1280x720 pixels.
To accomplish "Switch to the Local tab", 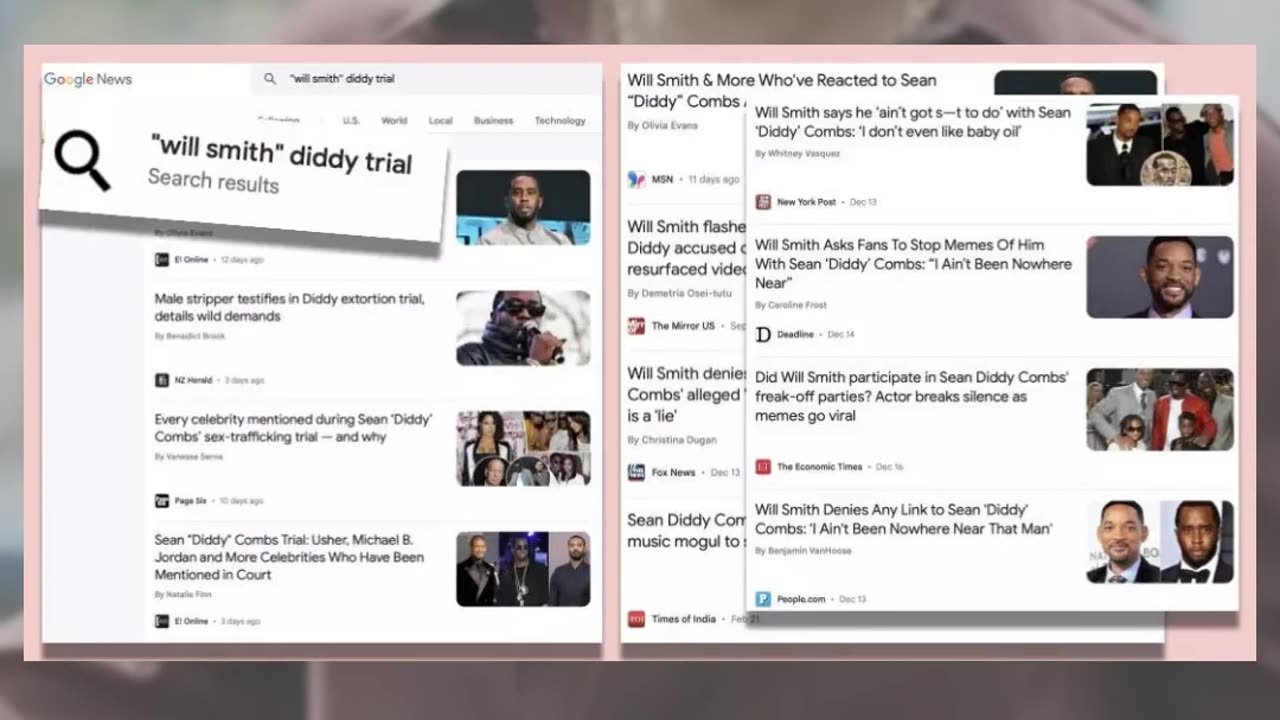I will click(x=441, y=121).
